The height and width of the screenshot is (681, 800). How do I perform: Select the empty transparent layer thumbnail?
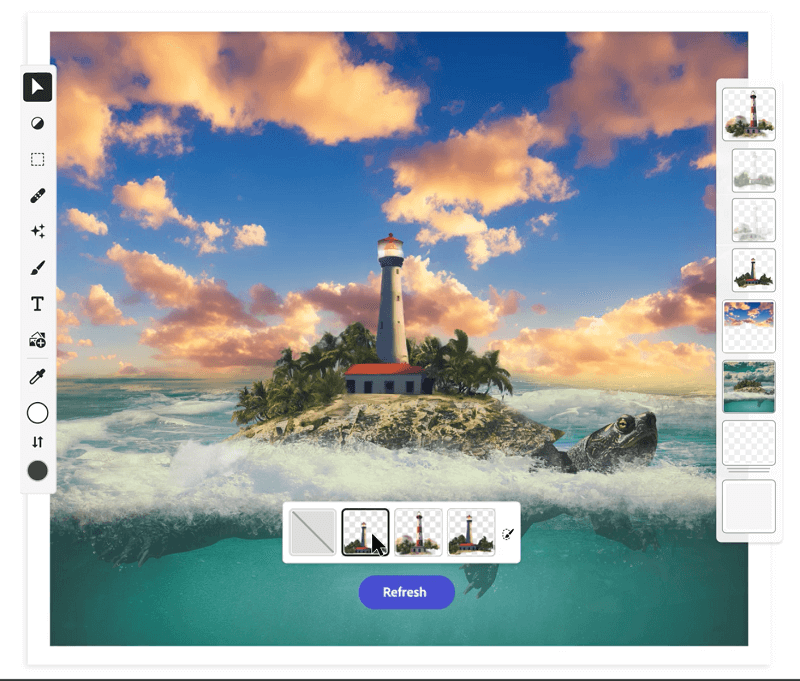click(748, 442)
